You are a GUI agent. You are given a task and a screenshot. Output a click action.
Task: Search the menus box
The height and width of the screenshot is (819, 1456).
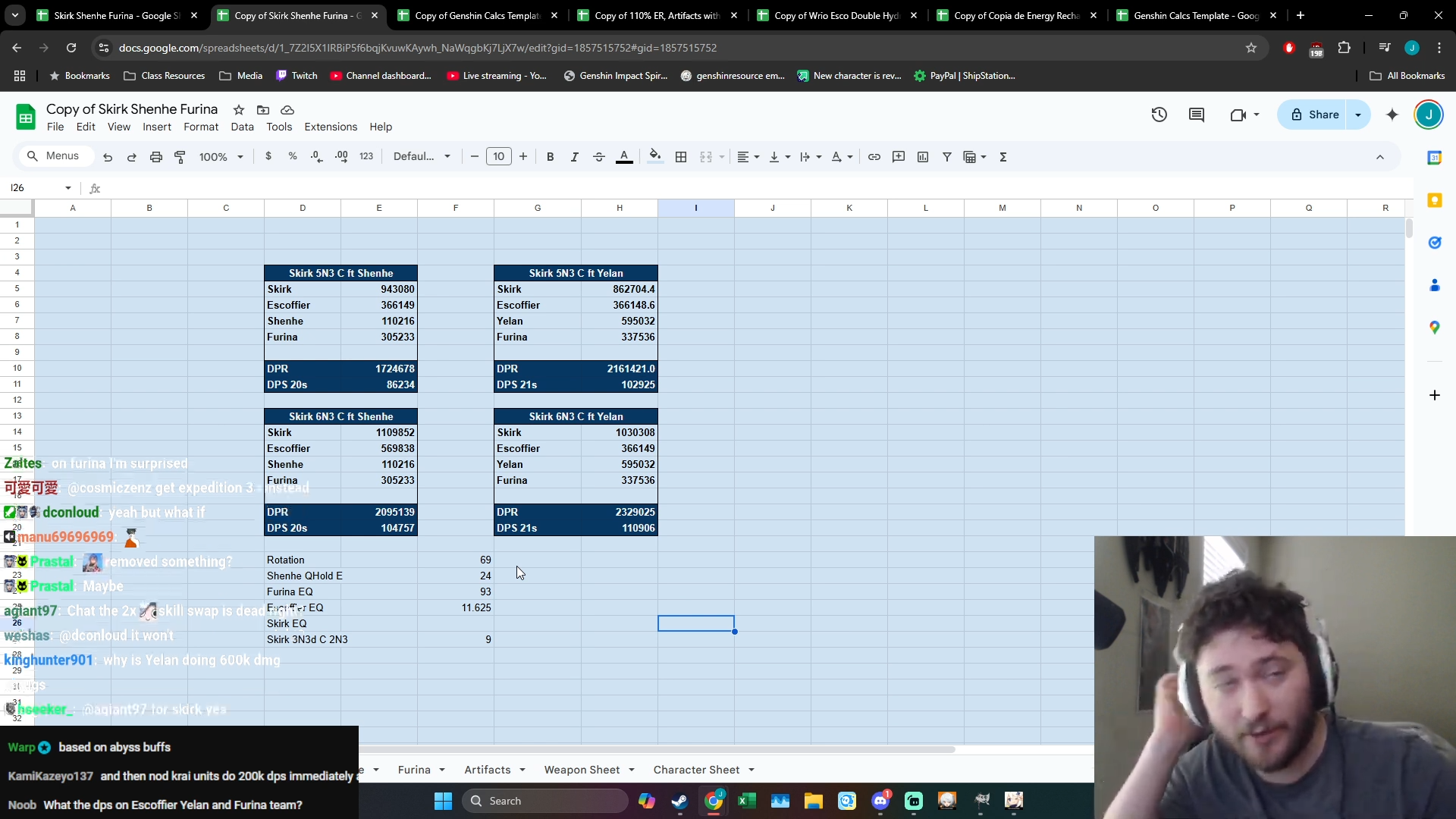(56, 155)
